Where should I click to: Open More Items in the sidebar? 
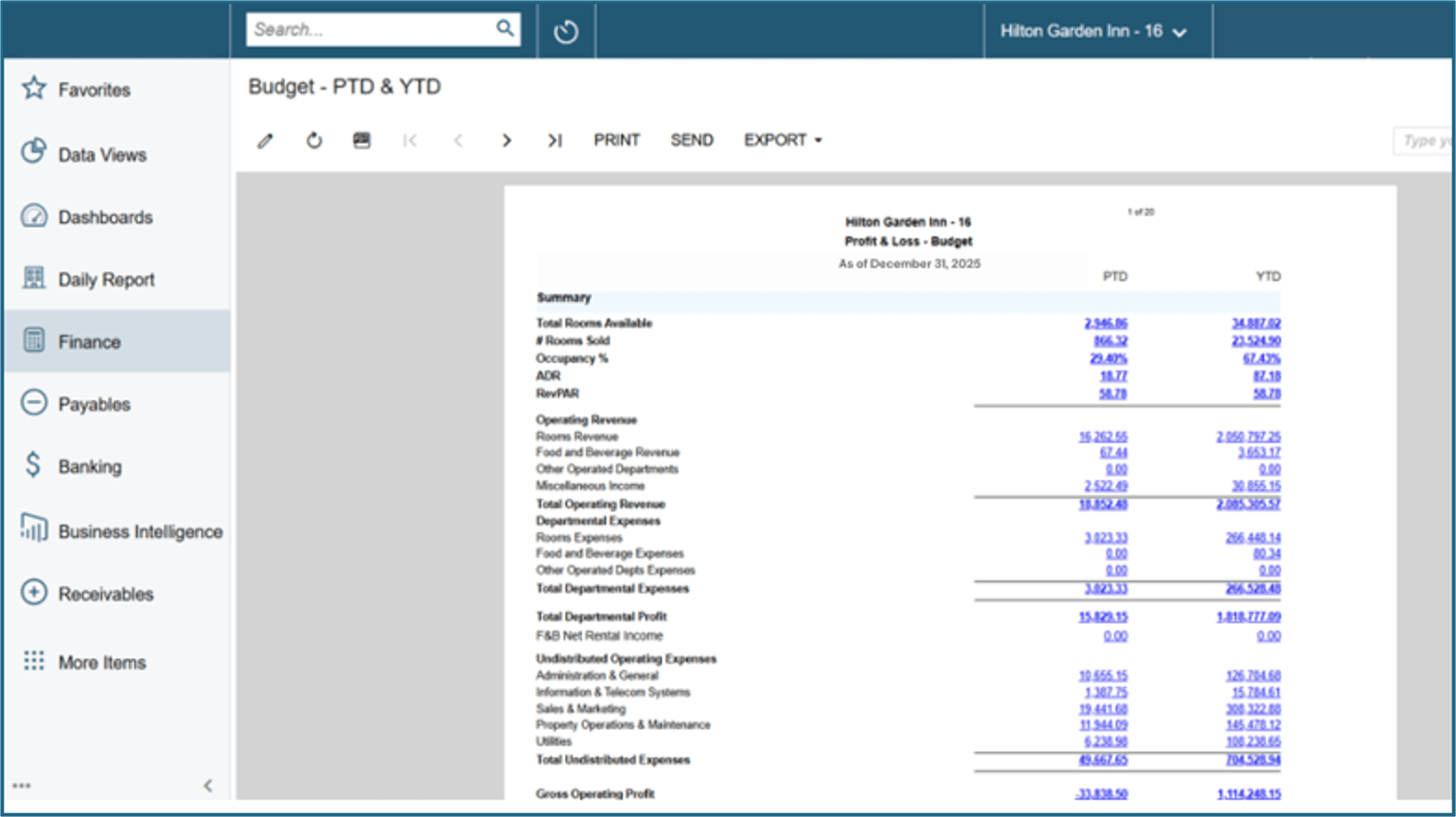click(102, 662)
